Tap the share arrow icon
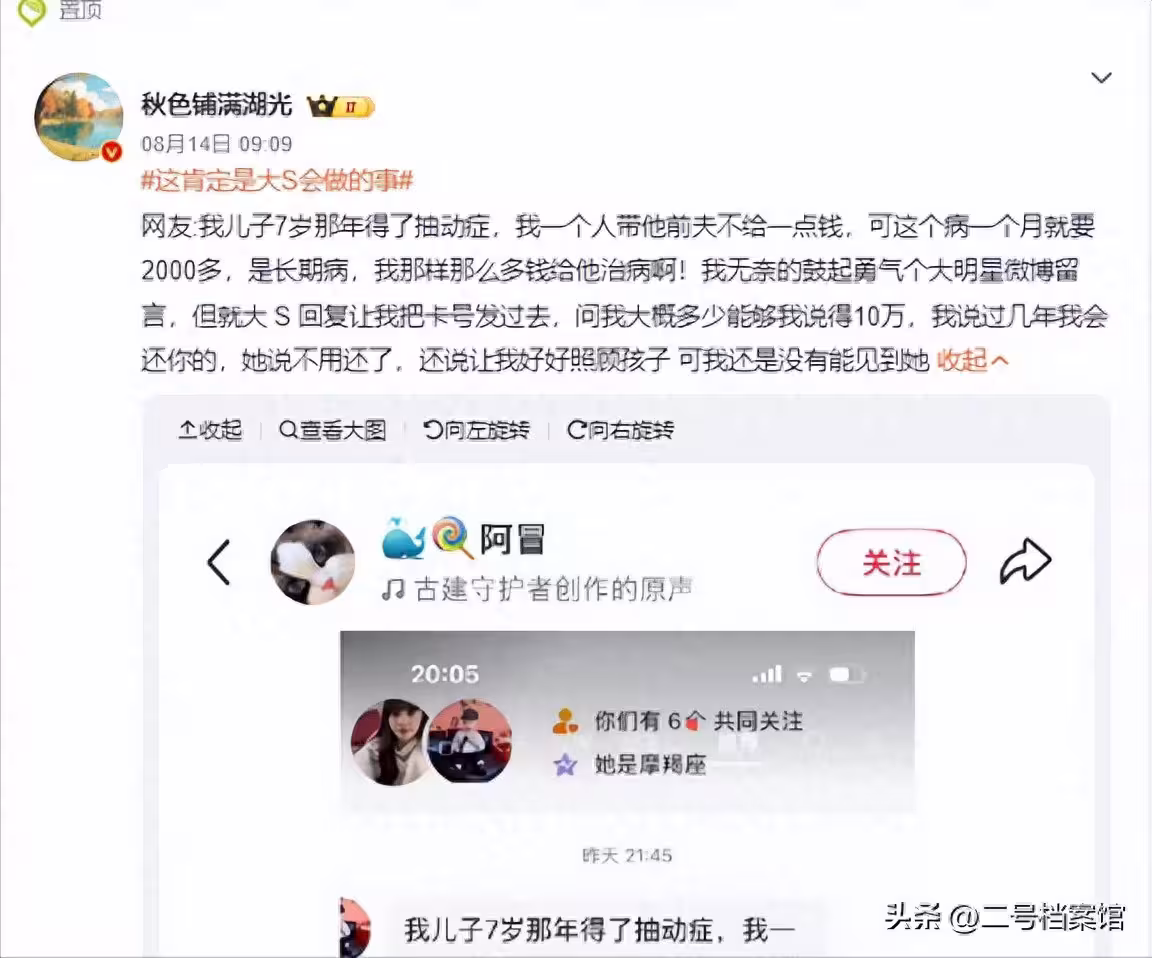This screenshot has width=1152, height=958. point(1026,562)
